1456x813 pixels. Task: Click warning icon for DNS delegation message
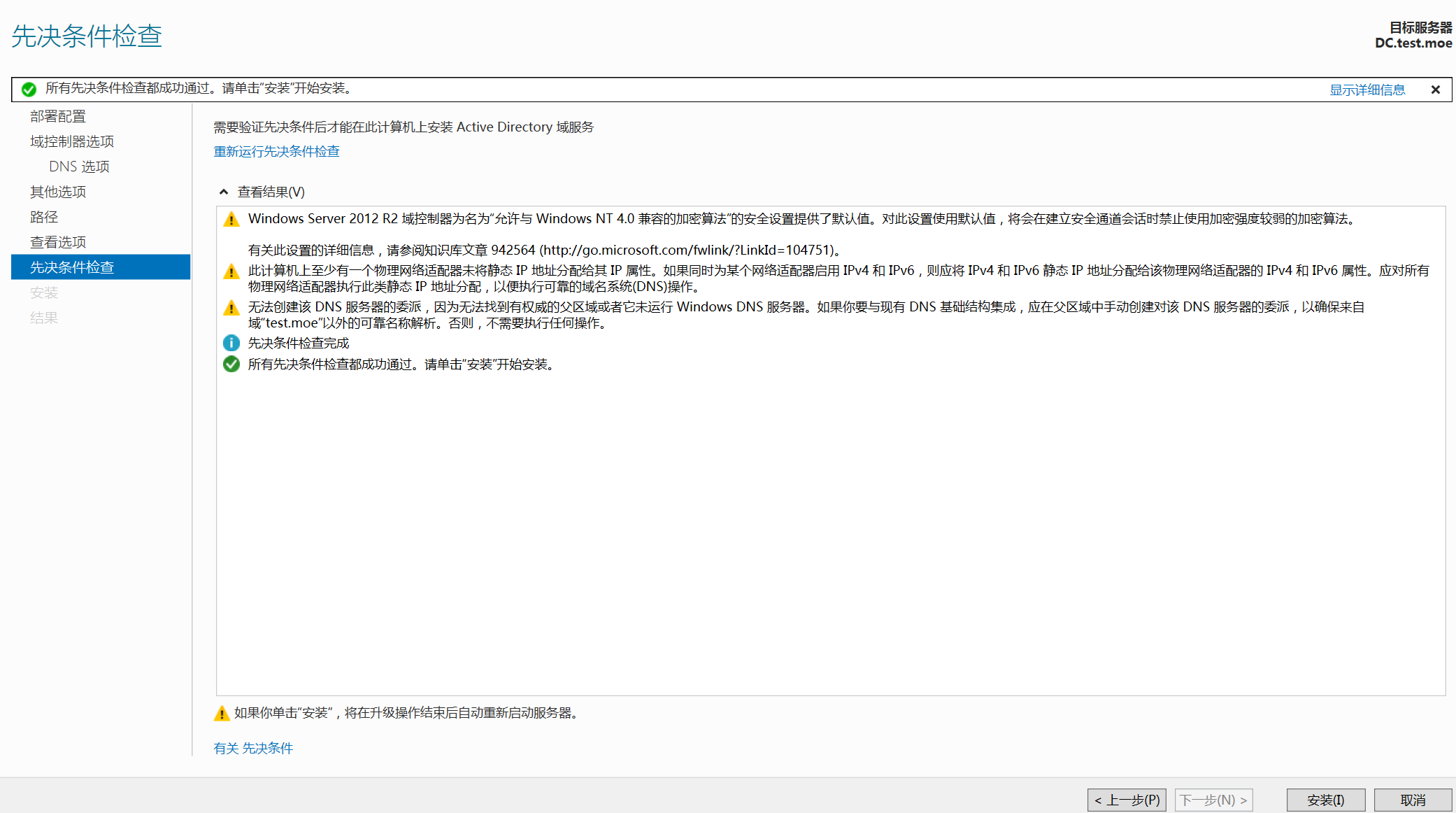click(x=231, y=308)
